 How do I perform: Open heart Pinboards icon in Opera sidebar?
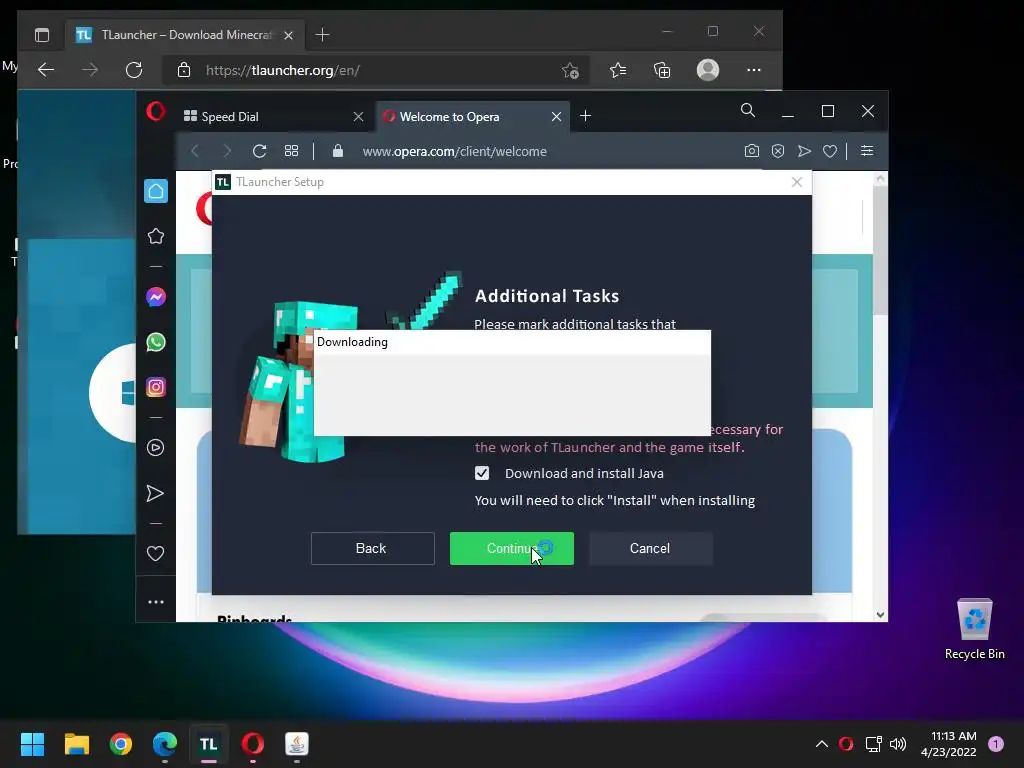pyautogui.click(x=155, y=554)
